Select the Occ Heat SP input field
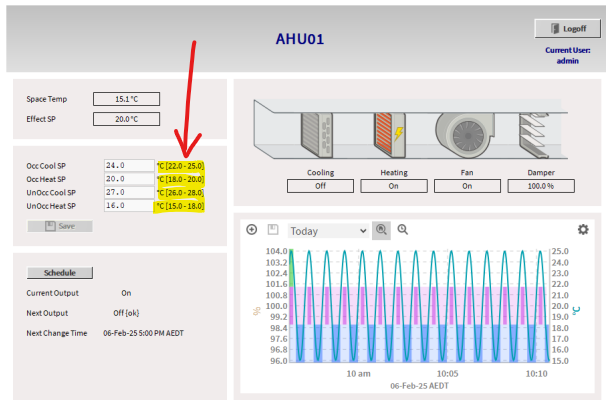The height and width of the screenshot is (407, 608). [128, 179]
